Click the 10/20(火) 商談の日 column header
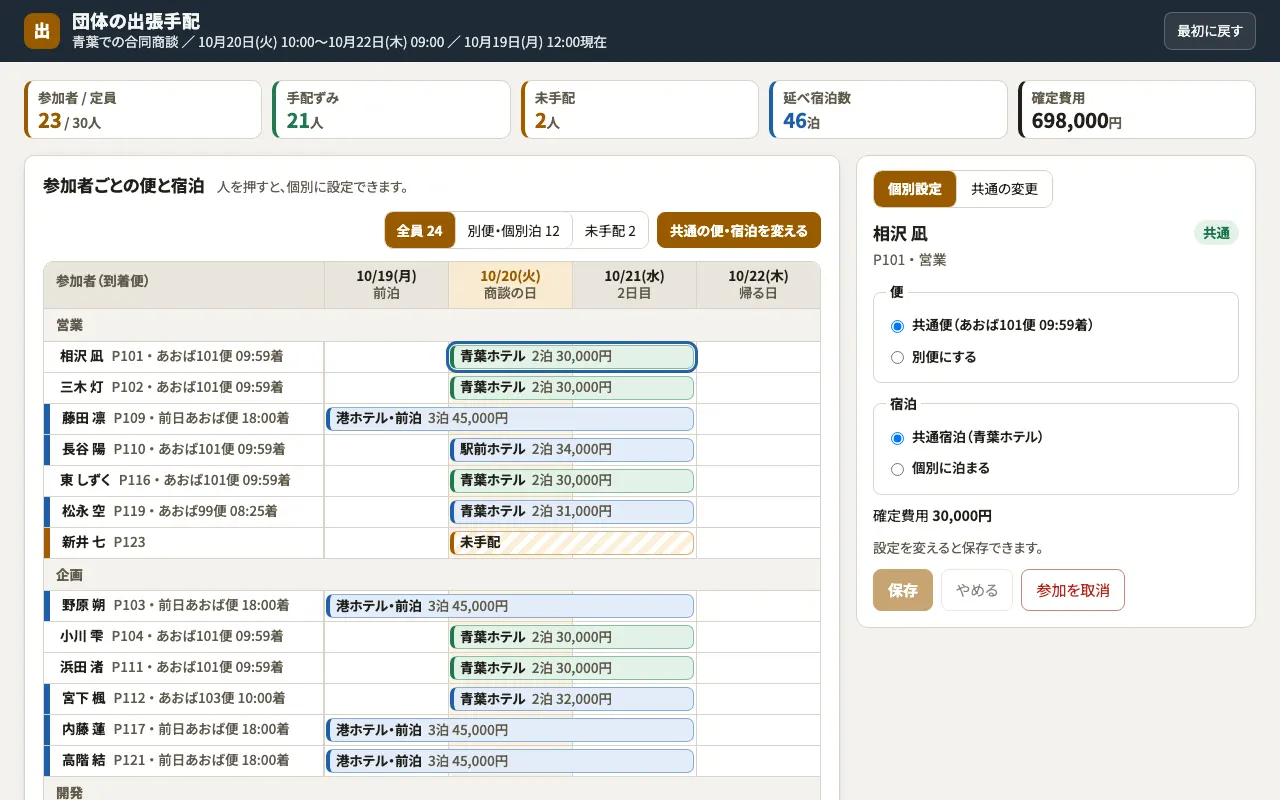This screenshot has width=1280, height=800. pos(510,285)
